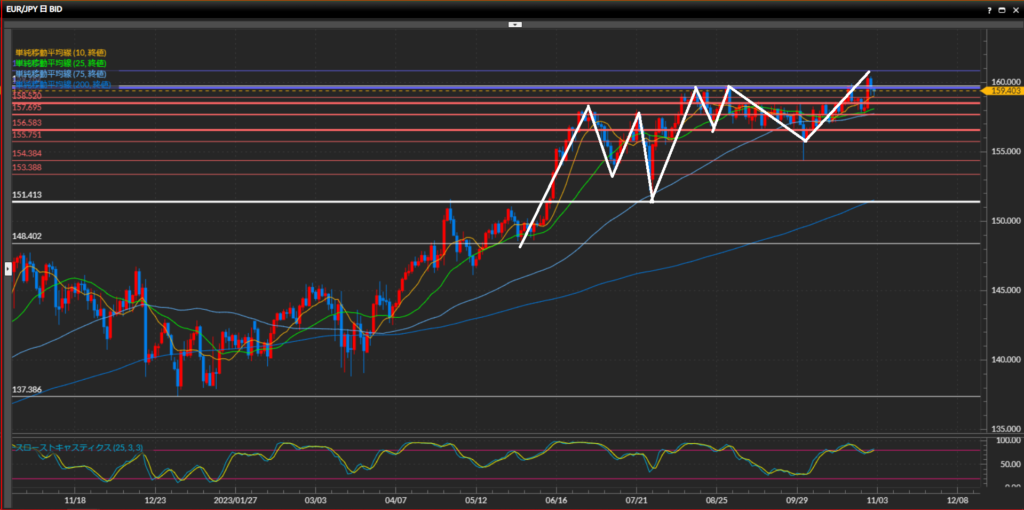Expand the left side panel arrow
The height and width of the screenshot is (510, 1024).
point(8,268)
